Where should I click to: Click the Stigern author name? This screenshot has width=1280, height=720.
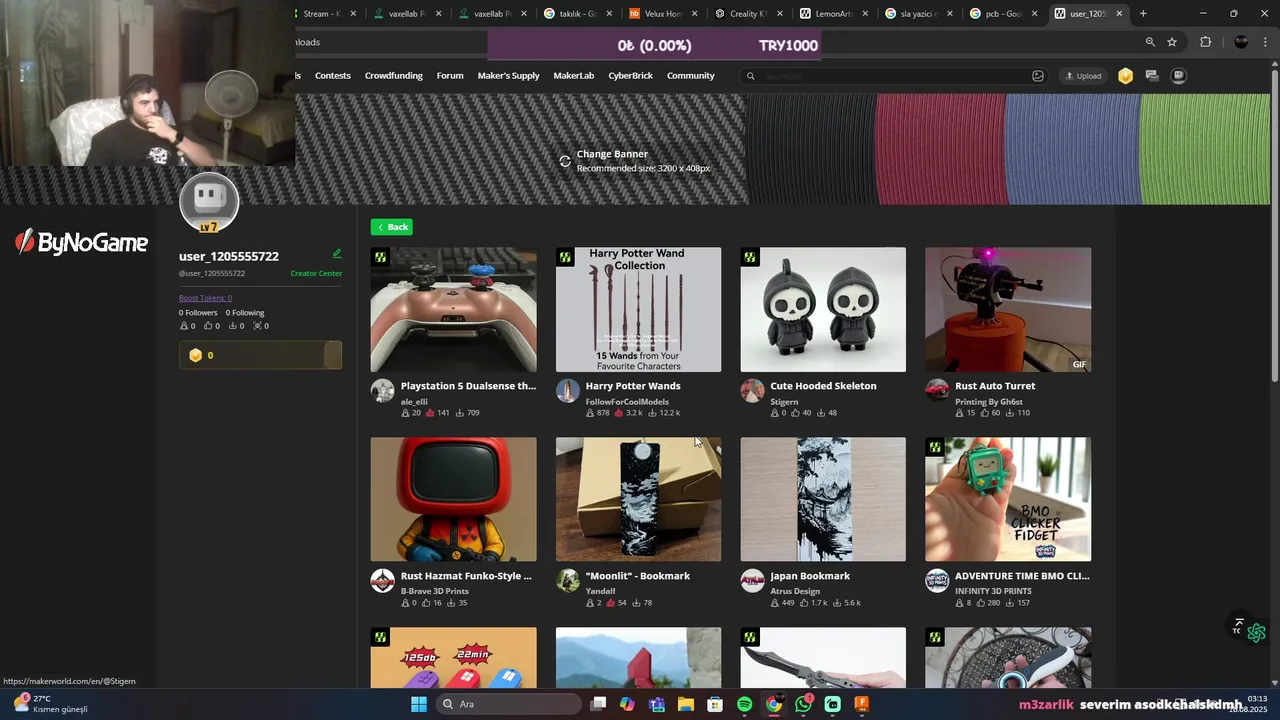(x=784, y=402)
